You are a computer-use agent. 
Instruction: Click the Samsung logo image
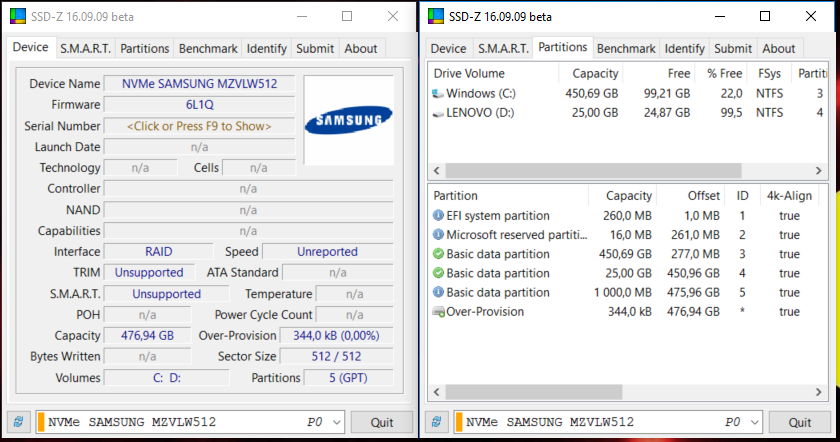tap(349, 120)
